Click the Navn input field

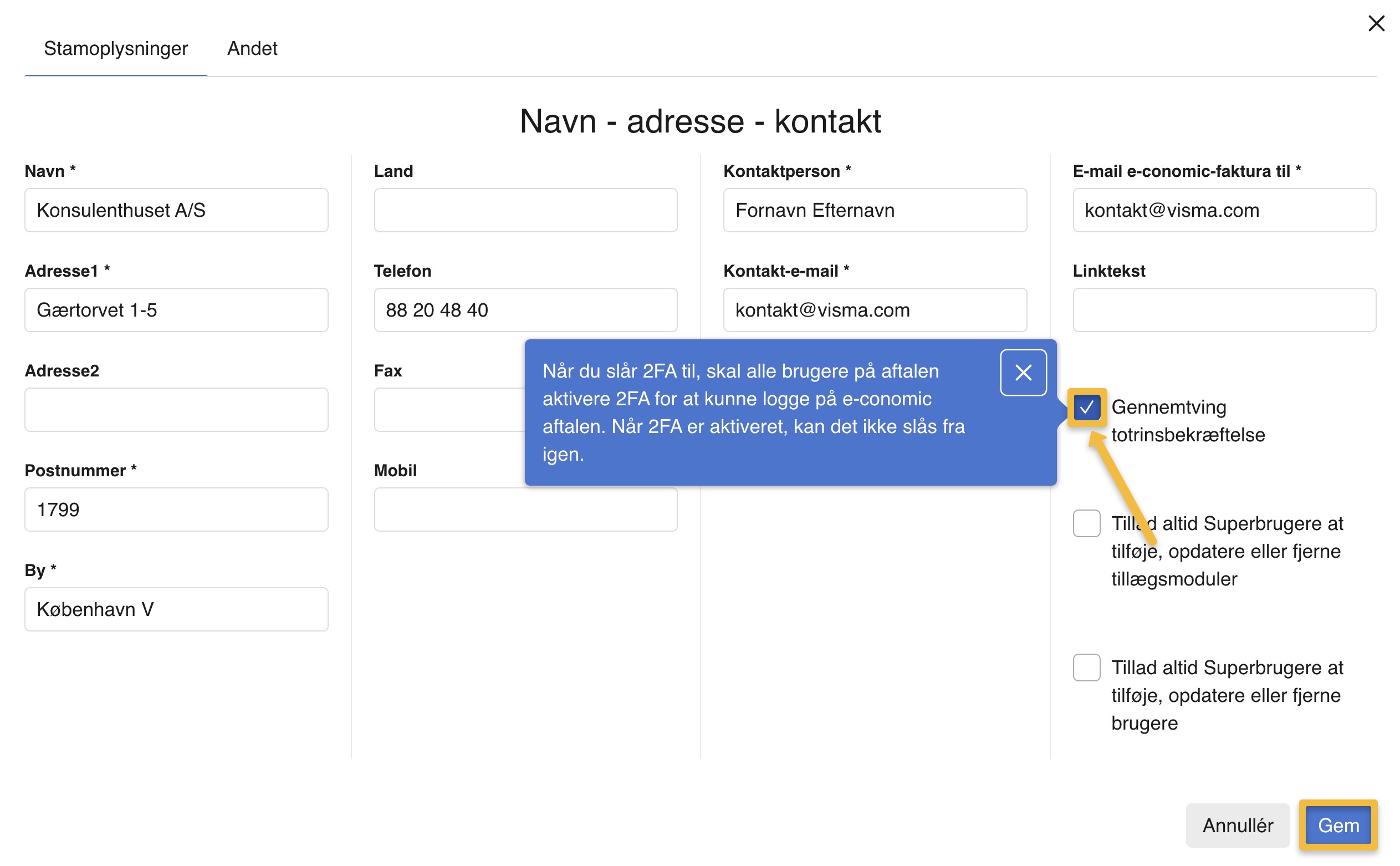coord(176,210)
